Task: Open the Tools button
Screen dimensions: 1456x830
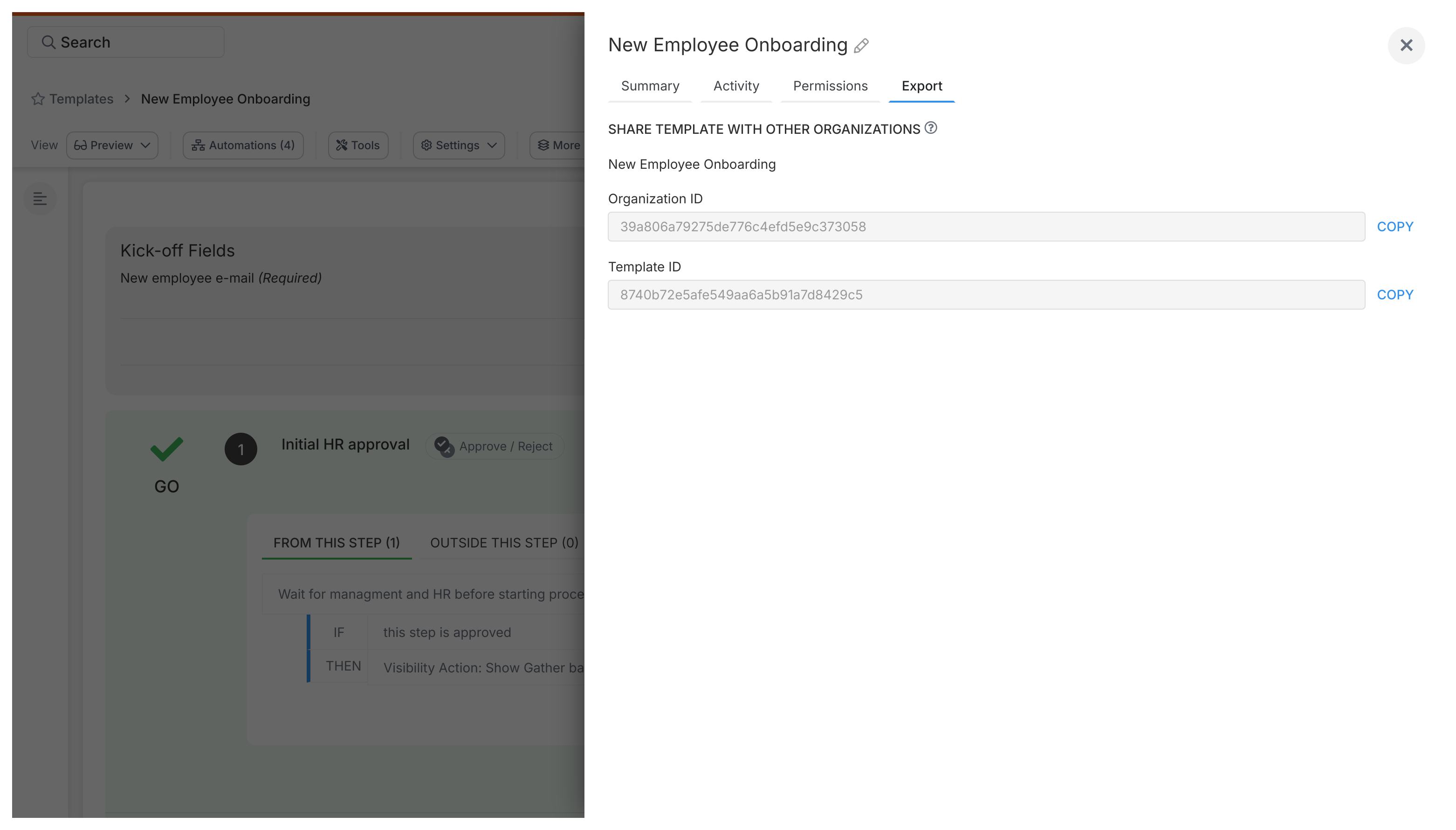Action: pos(358,145)
